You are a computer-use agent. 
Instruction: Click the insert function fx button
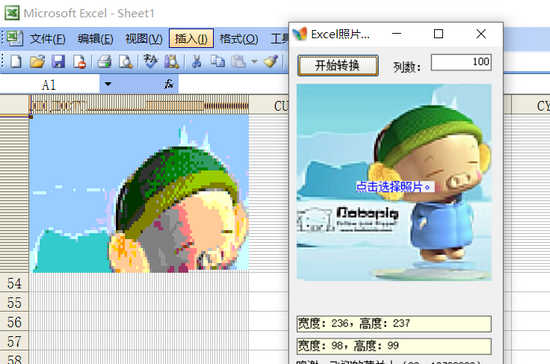[169, 84]
